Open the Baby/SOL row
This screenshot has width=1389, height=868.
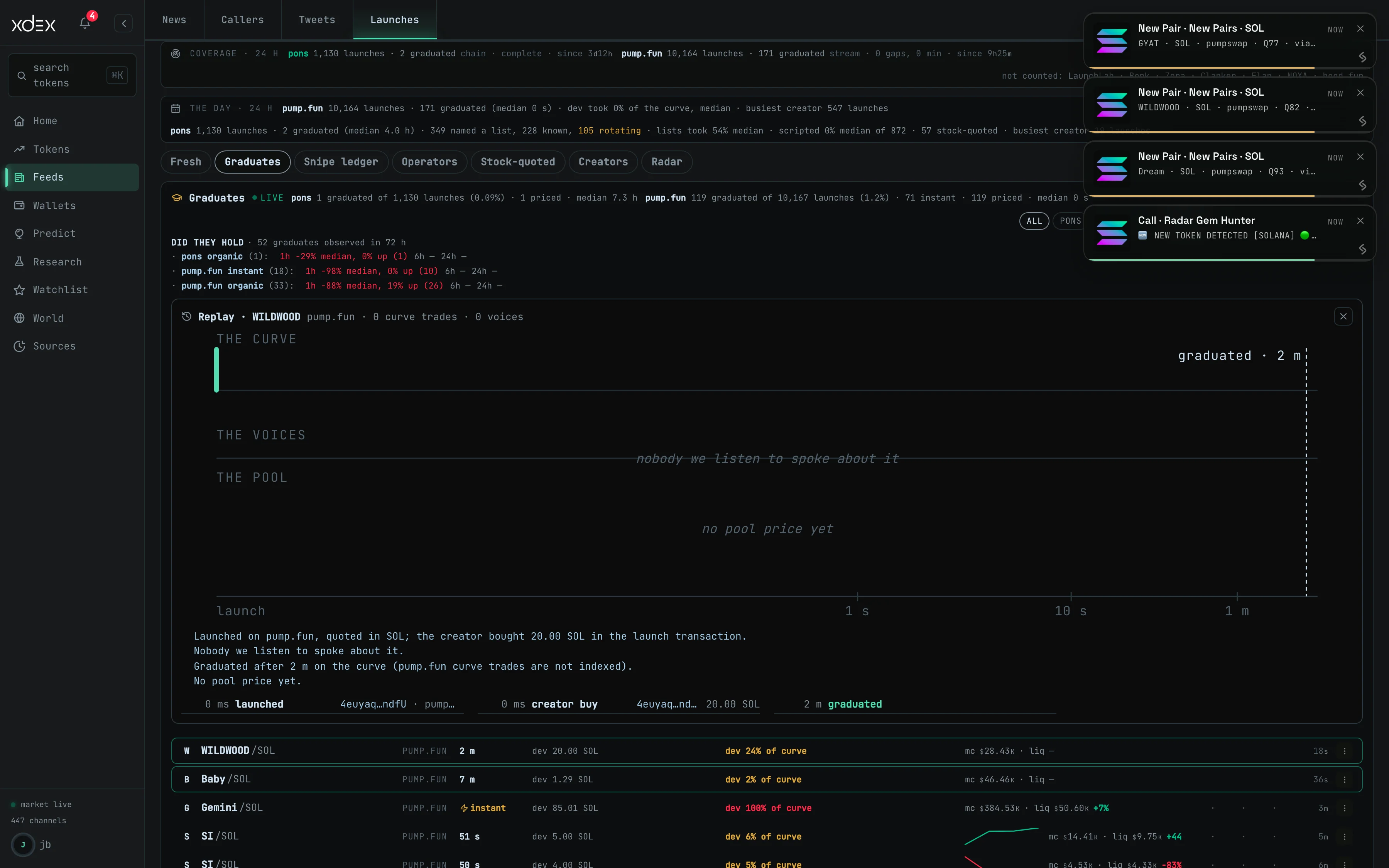click(767, 780)
